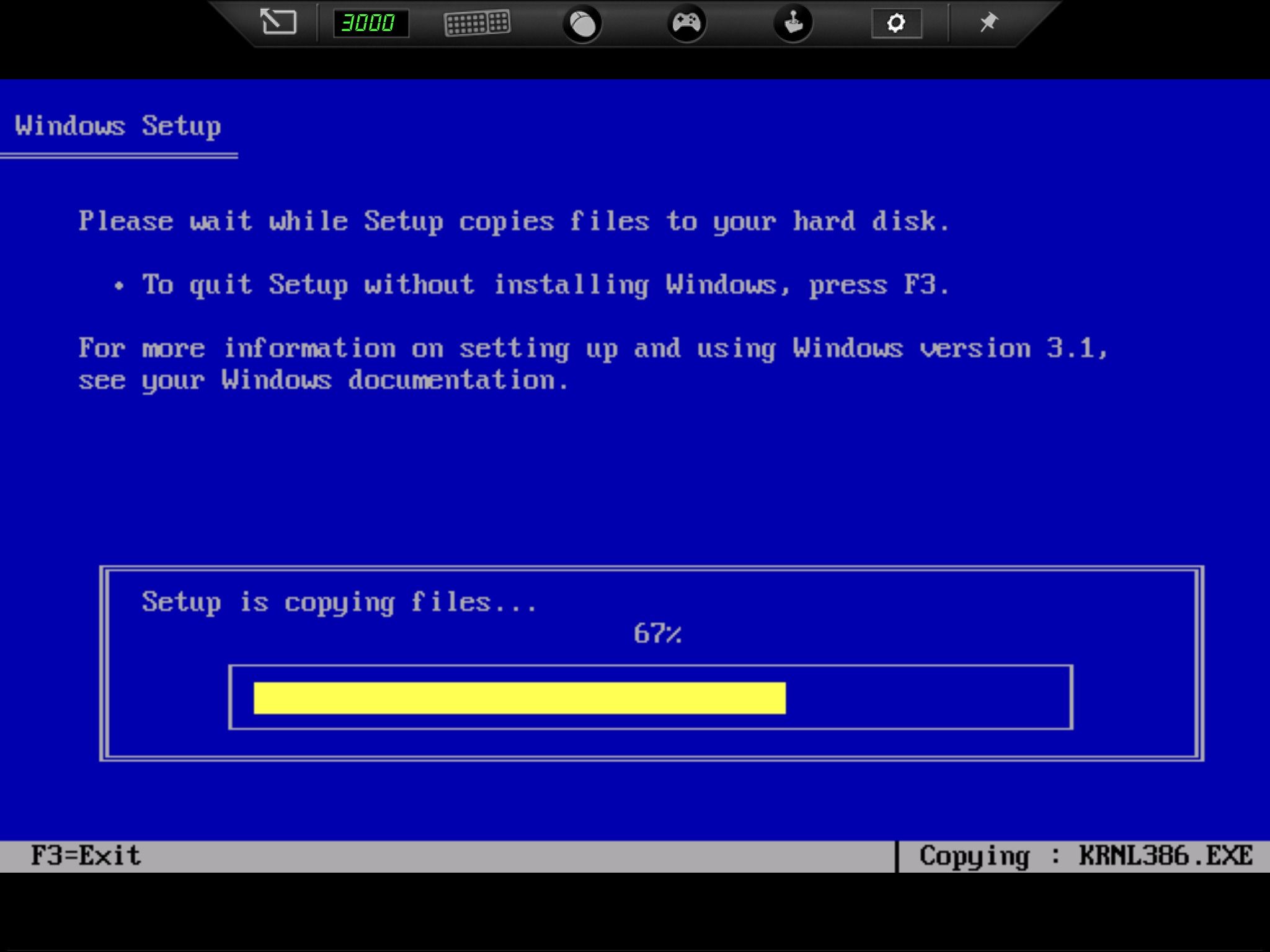Select the Windows Setup heading
The image size is (1270, 952).
coord(118,125)
